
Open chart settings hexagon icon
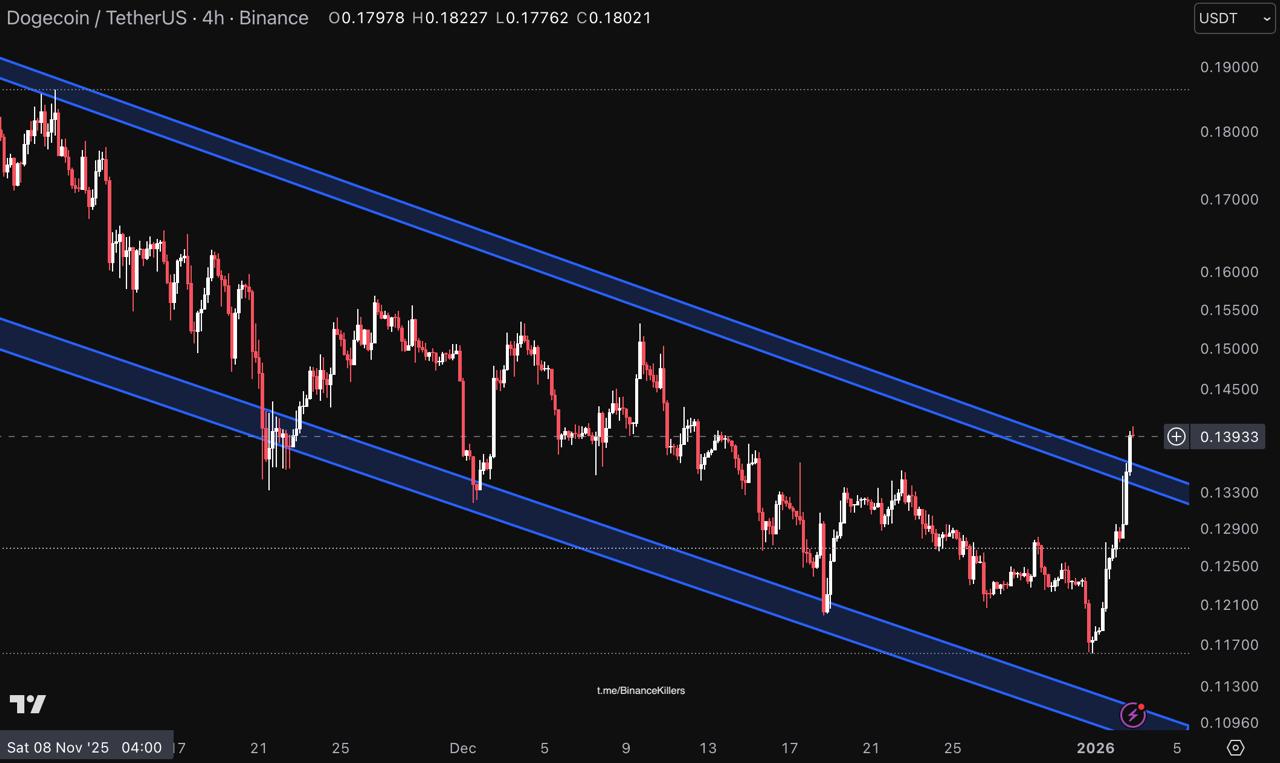(1235, 747)
